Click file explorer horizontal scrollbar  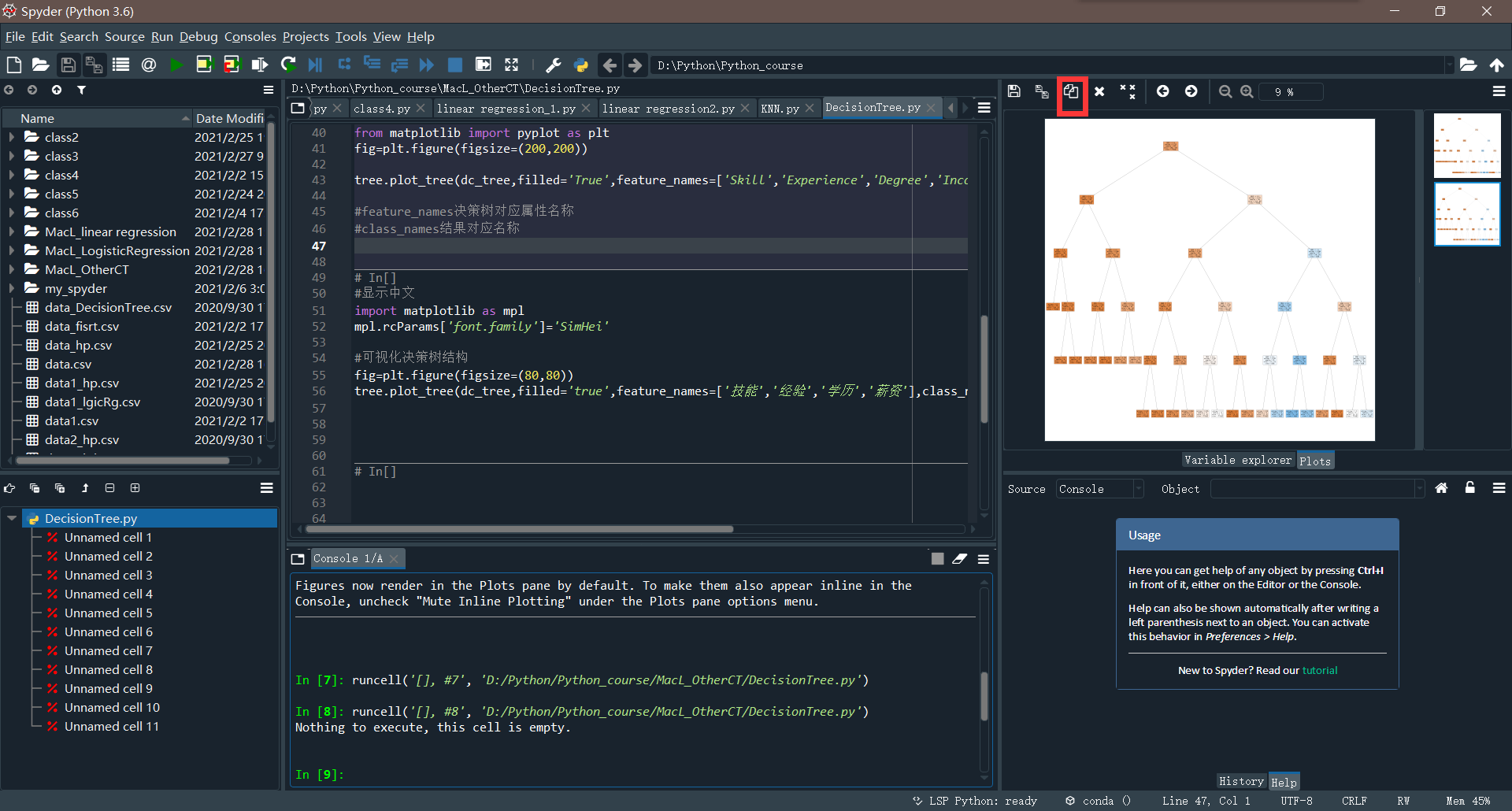[x=121, y=460]
